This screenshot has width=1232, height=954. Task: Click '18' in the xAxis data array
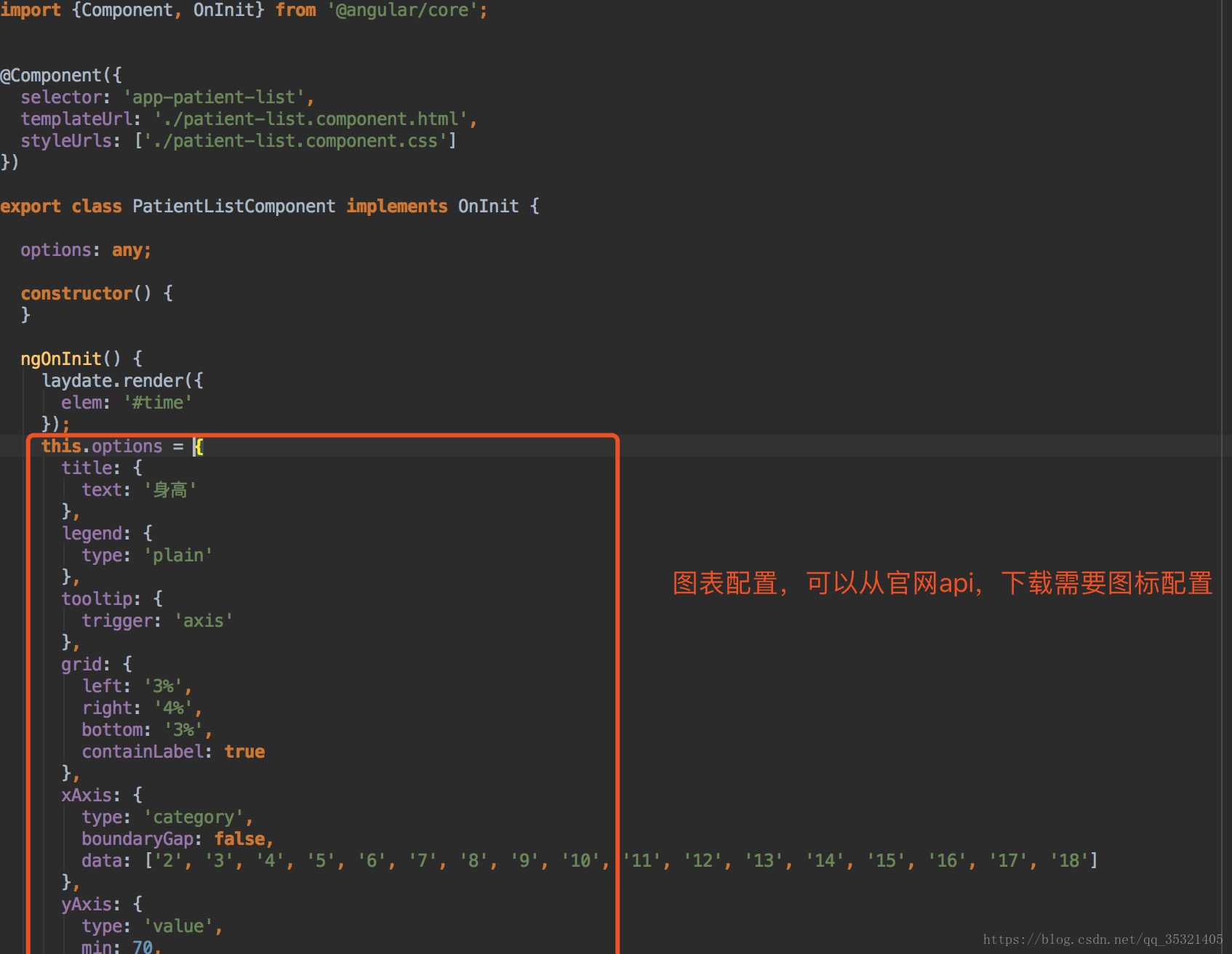1068,861
